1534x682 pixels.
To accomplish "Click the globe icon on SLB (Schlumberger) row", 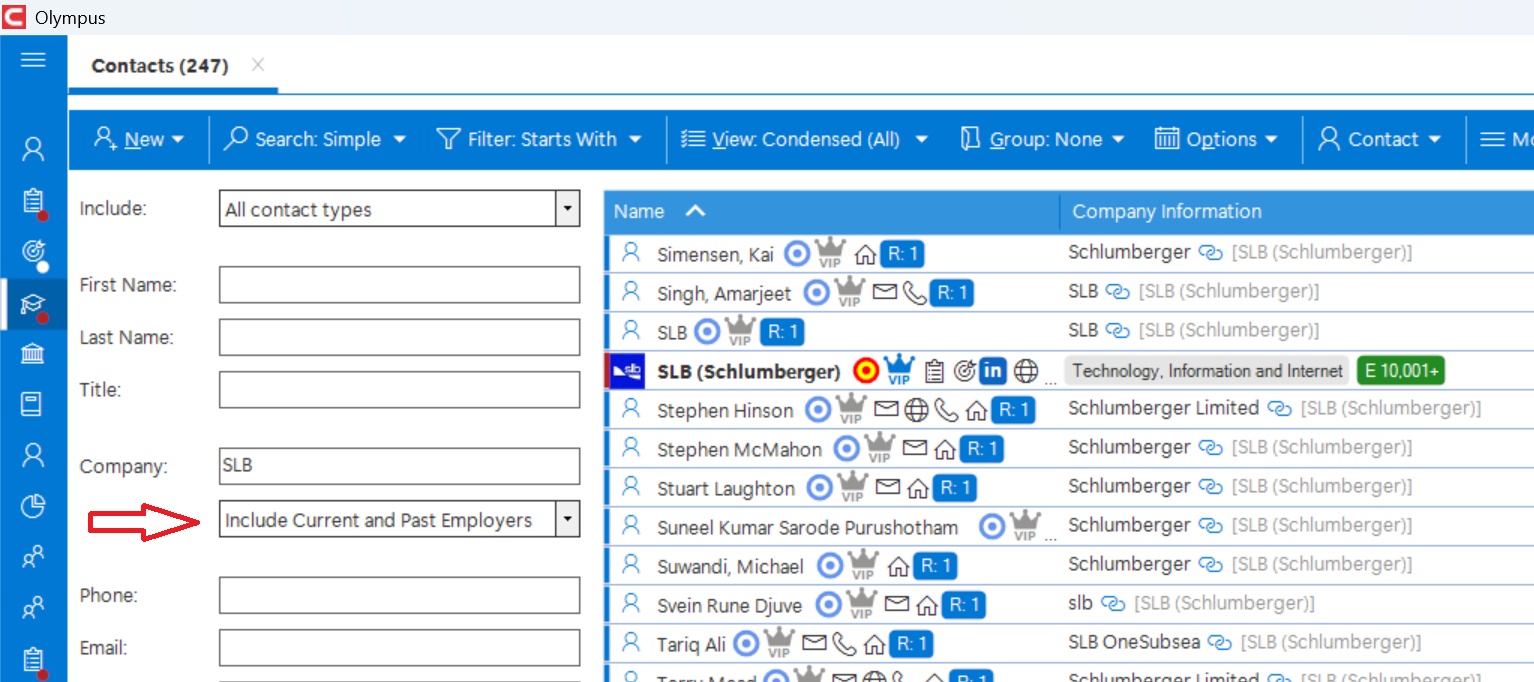I will click(x=1026, y=371).
